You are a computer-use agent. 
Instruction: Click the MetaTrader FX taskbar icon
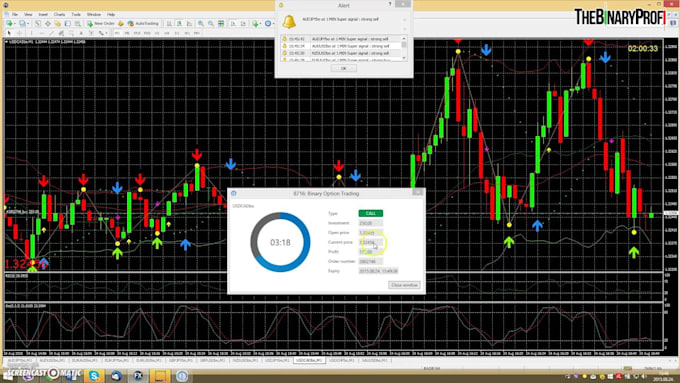tap(138, 375)
